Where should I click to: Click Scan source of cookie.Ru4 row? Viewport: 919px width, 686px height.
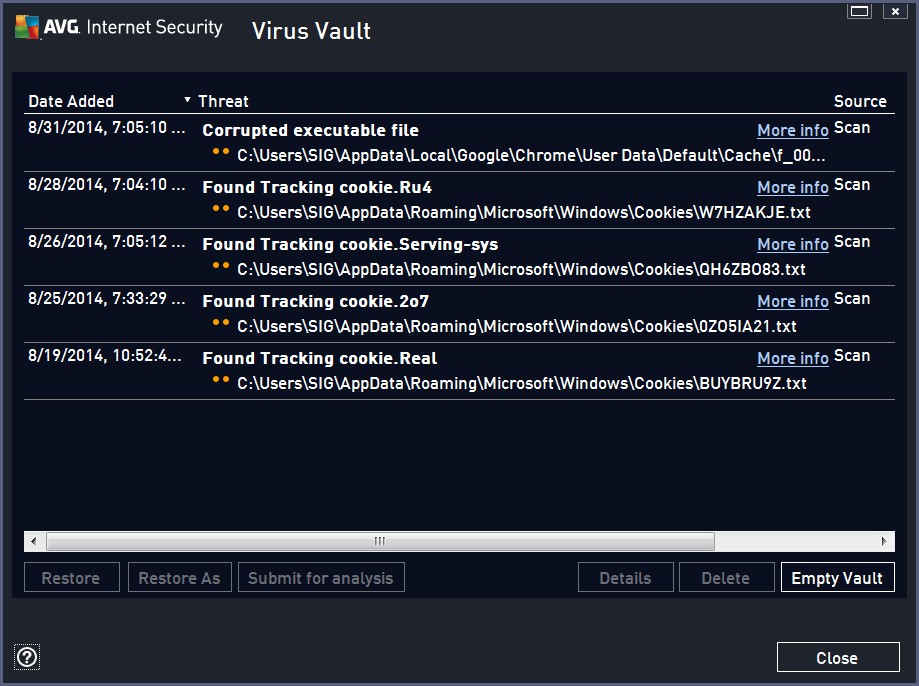[852, 185]
